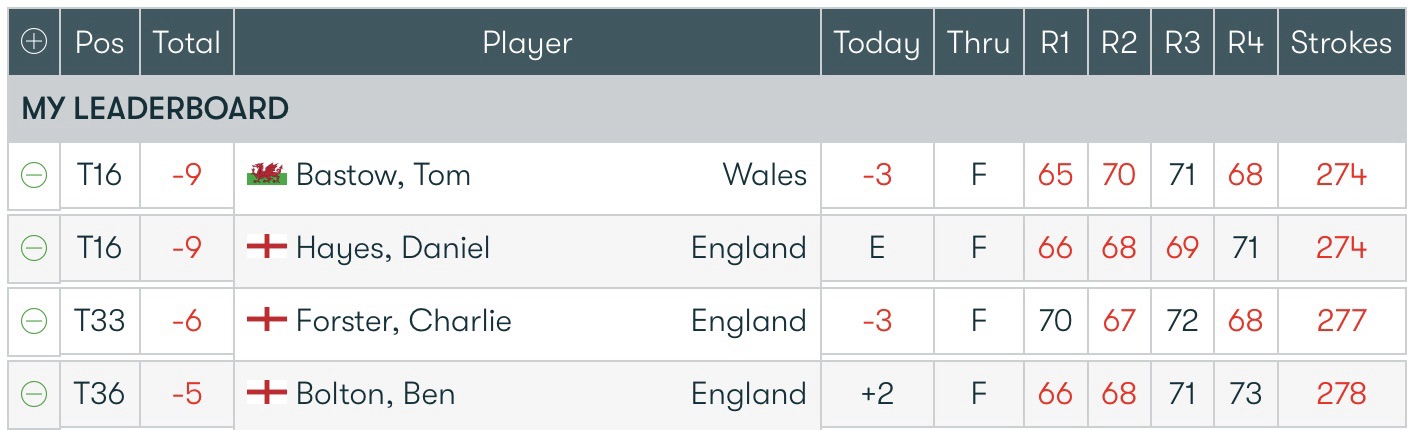Viewport: 1415px width, 430px height.
Task: Open player Bolton, Ben's name link
Action: [376, 393]
